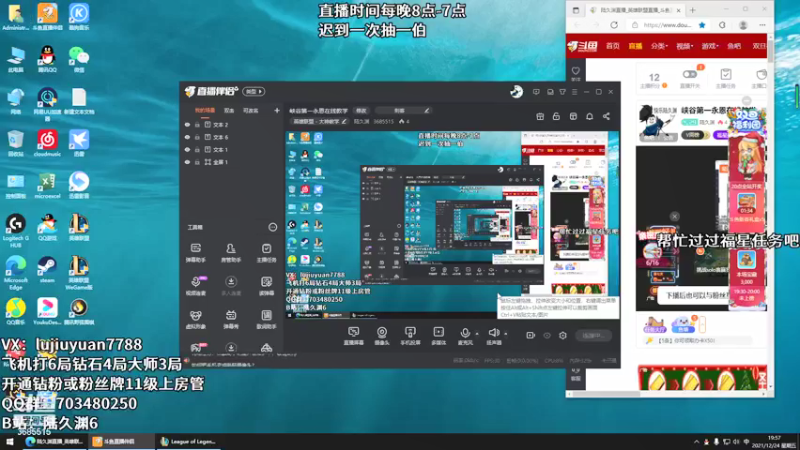800x450 pixels.
Task: Open gift box icon above the preview
Action: click(540, 116)
